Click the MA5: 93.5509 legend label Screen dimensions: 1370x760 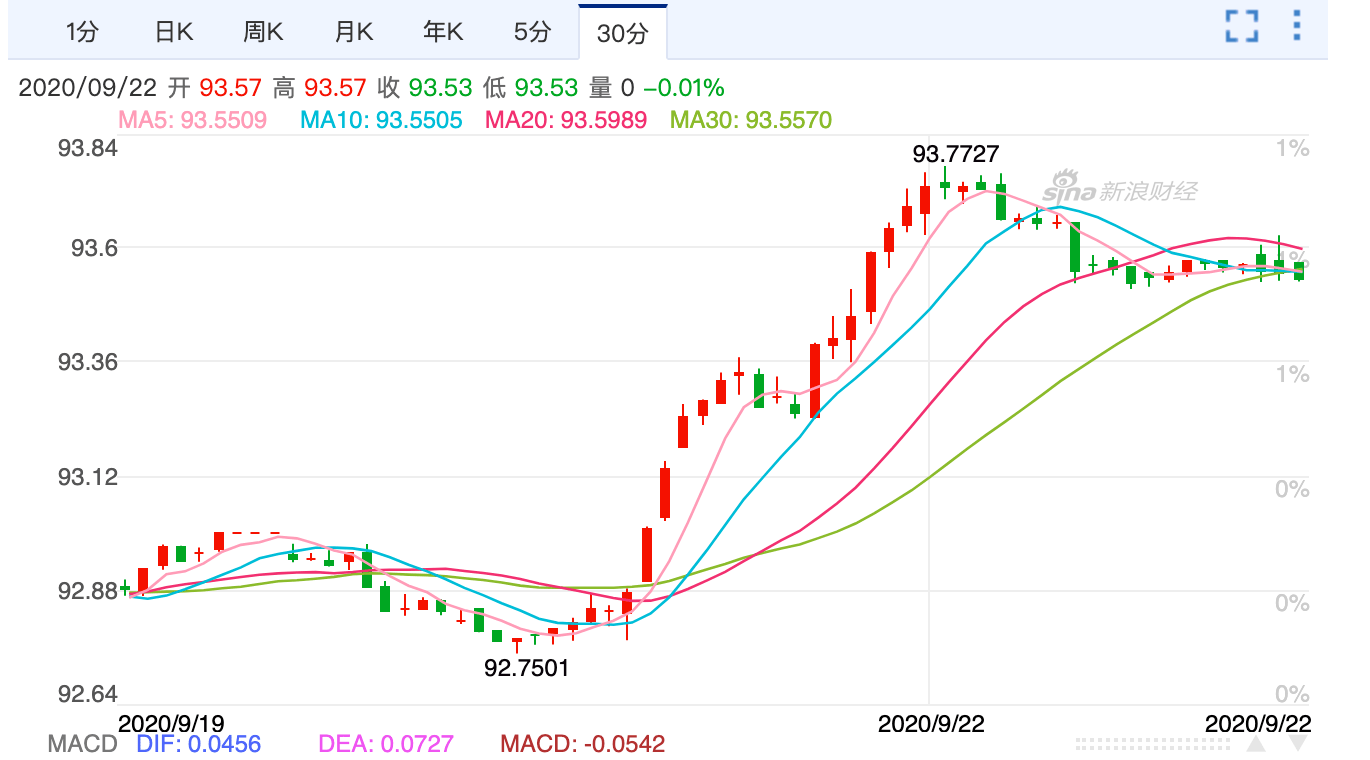pos(193,120)
